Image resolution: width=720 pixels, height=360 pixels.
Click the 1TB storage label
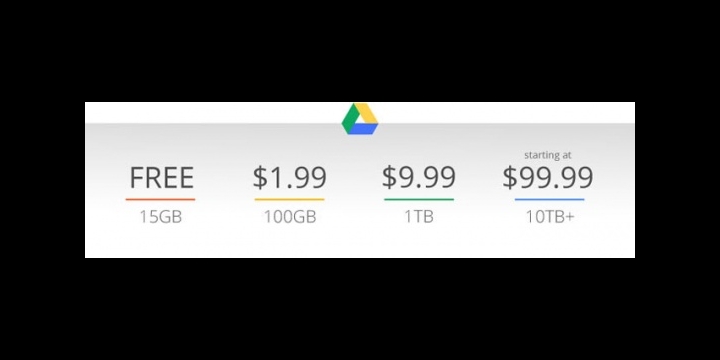coord(419,216)
